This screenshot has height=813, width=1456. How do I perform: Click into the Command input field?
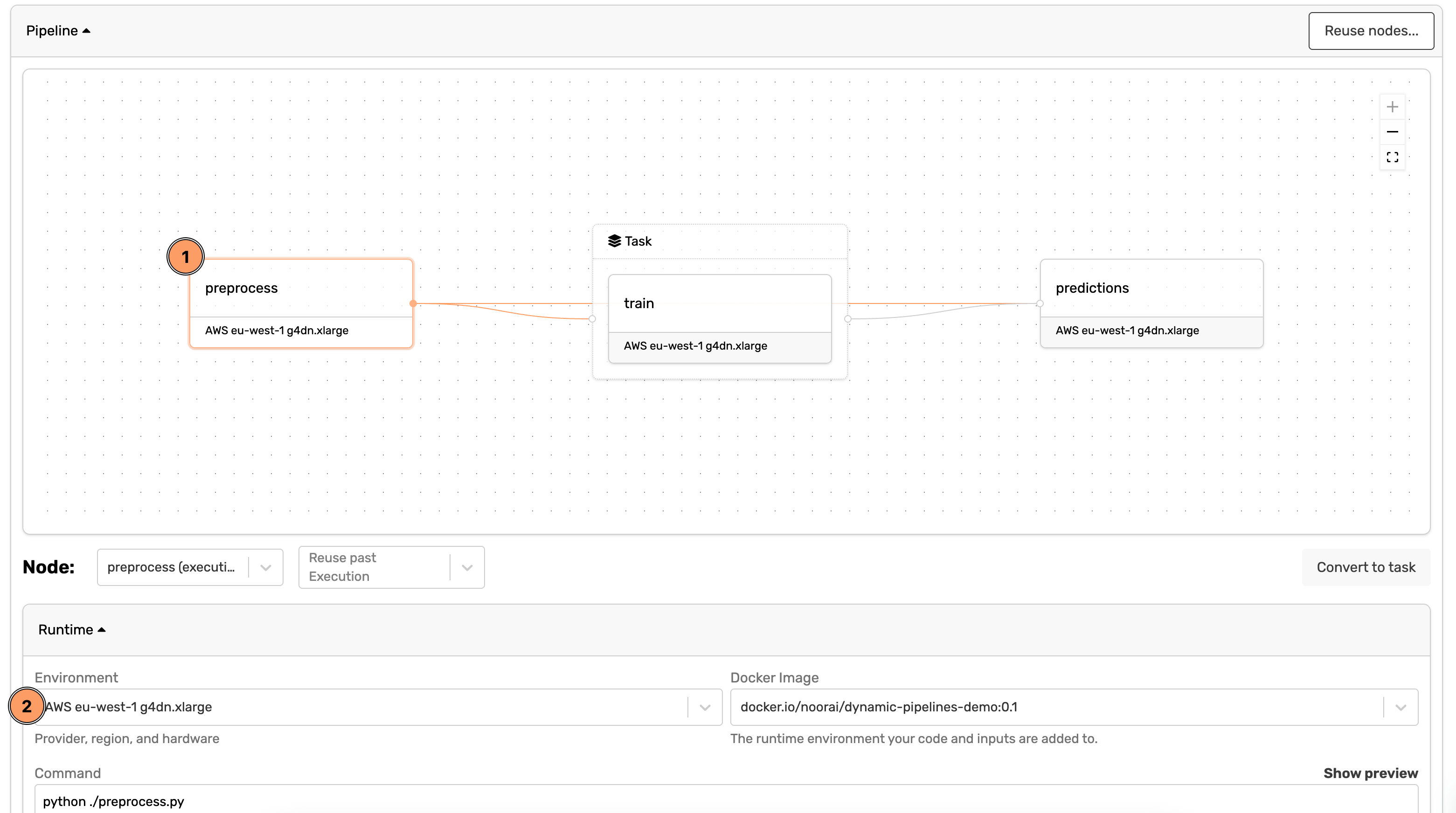[726, 800]
